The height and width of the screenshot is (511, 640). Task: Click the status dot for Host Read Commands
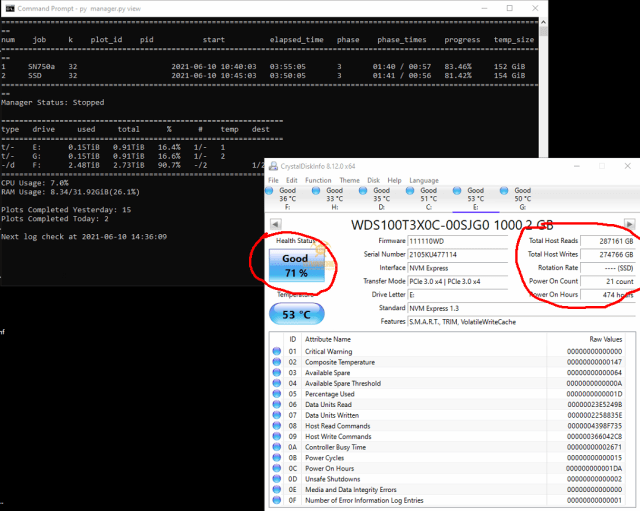coord(277,425)
